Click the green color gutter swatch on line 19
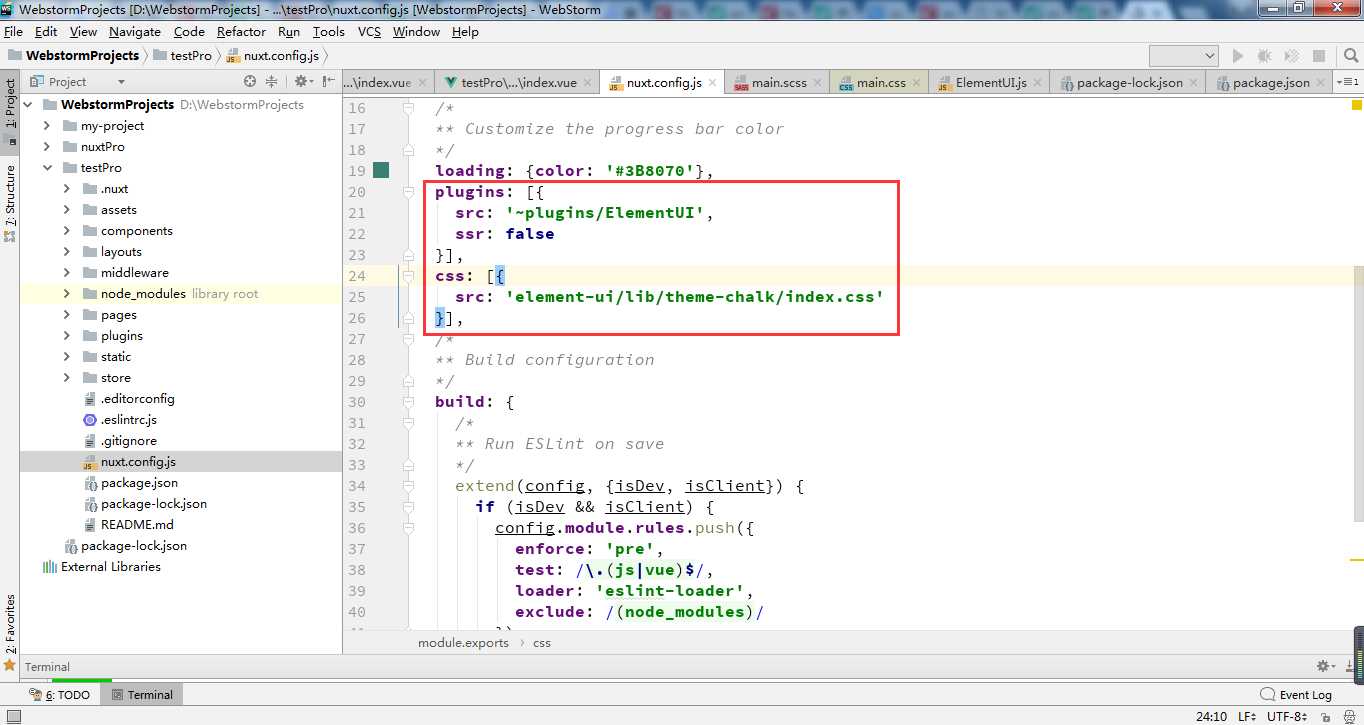Screen dimensions: 1364x725 coord(381,170)
